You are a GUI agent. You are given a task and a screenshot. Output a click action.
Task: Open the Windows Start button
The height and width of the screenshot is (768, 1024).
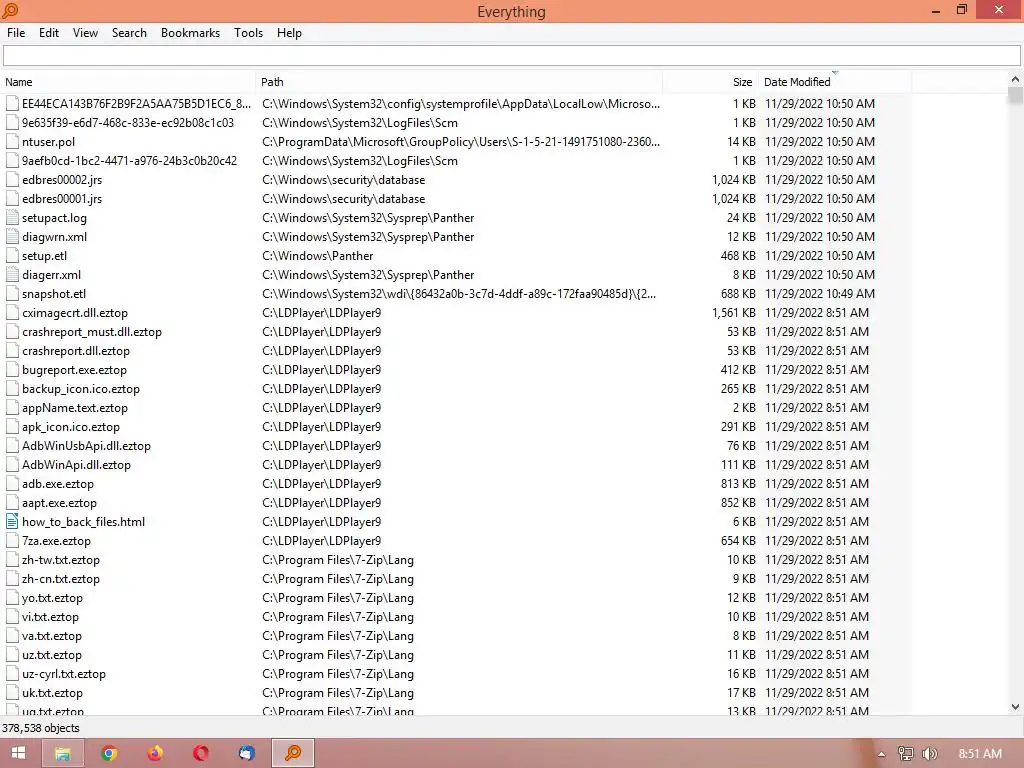coord(19,753)
